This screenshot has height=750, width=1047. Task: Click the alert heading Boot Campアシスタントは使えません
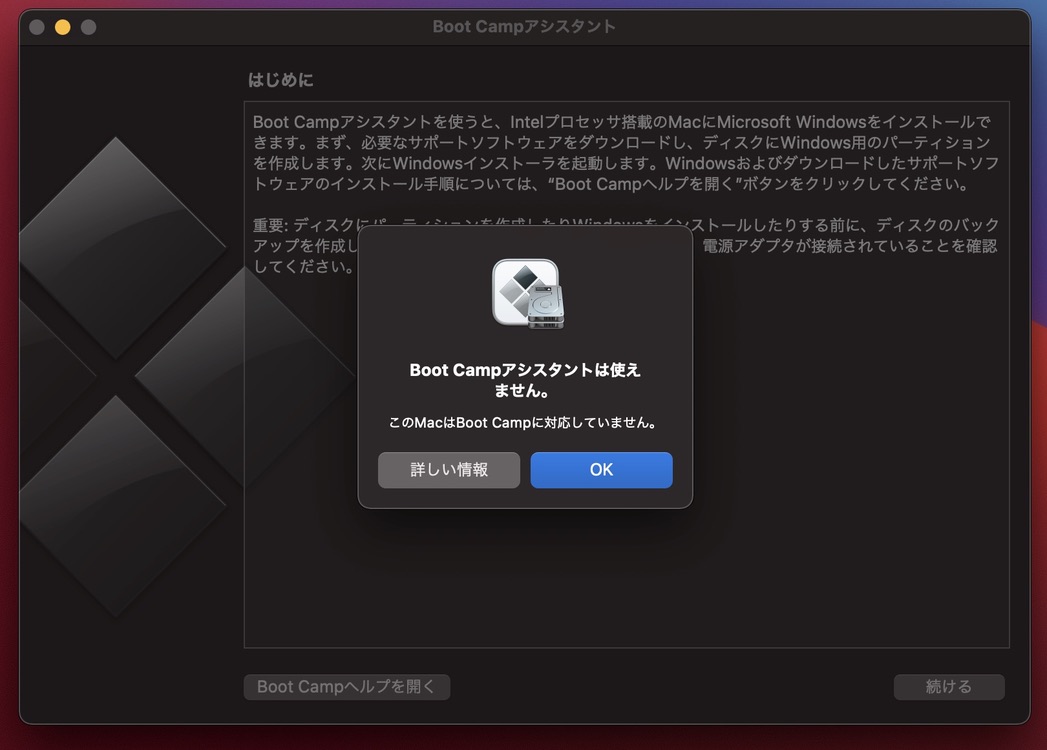click(x=525, y=379)
